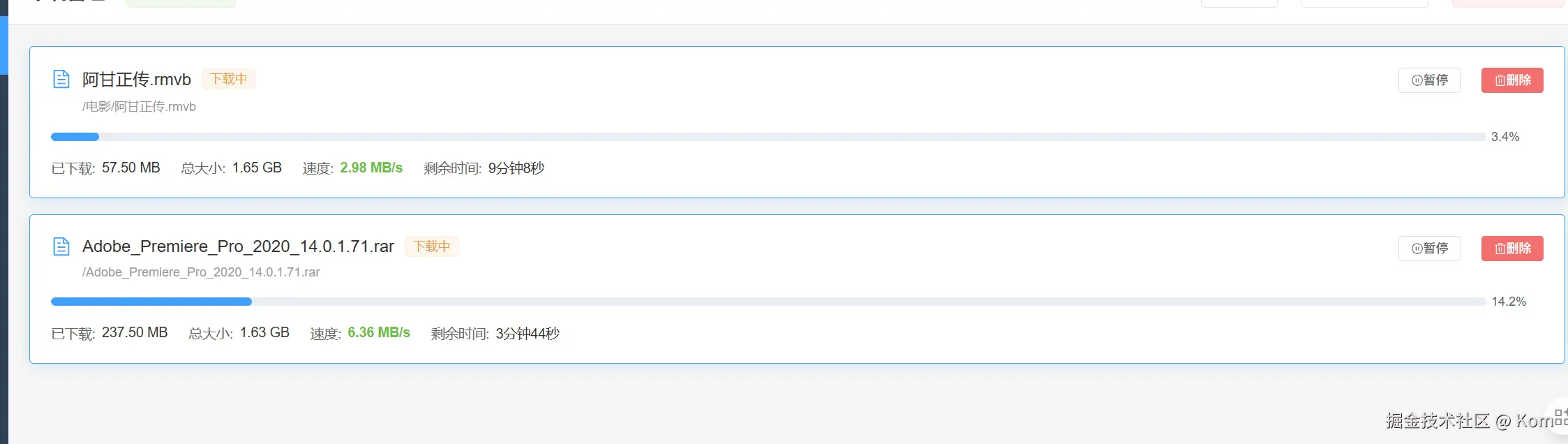Click the green 6.36 MB/s speed text
1568x444 pixels.
click(x=379, y=332)
